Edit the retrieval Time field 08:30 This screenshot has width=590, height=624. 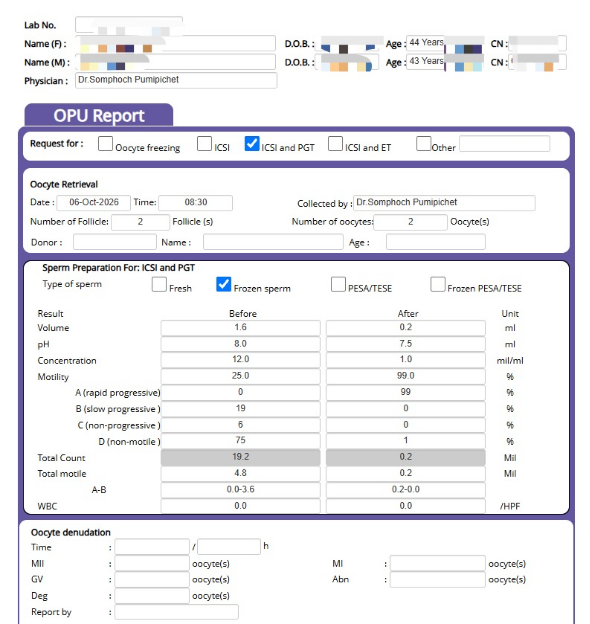click(195, 203)
